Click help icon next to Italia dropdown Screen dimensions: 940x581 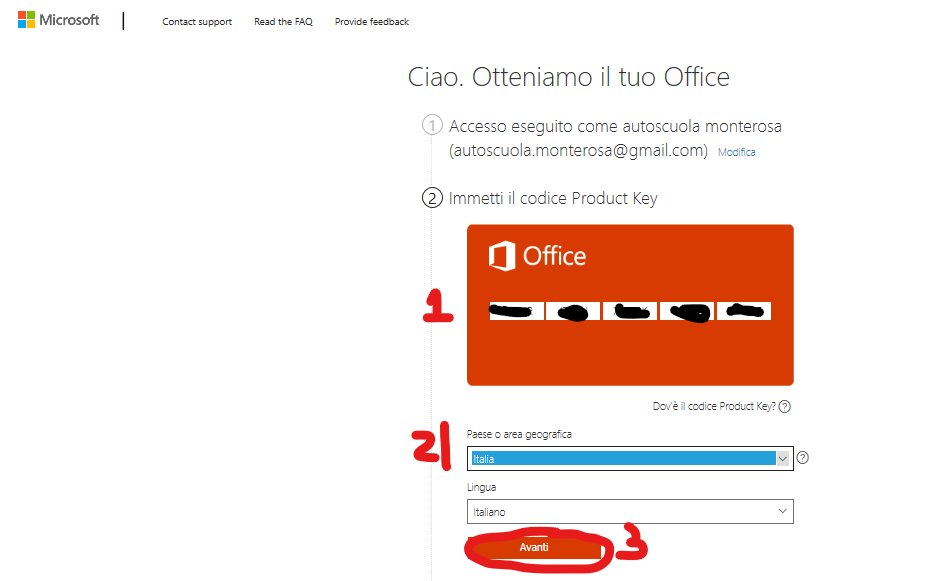tap(803, 458)
